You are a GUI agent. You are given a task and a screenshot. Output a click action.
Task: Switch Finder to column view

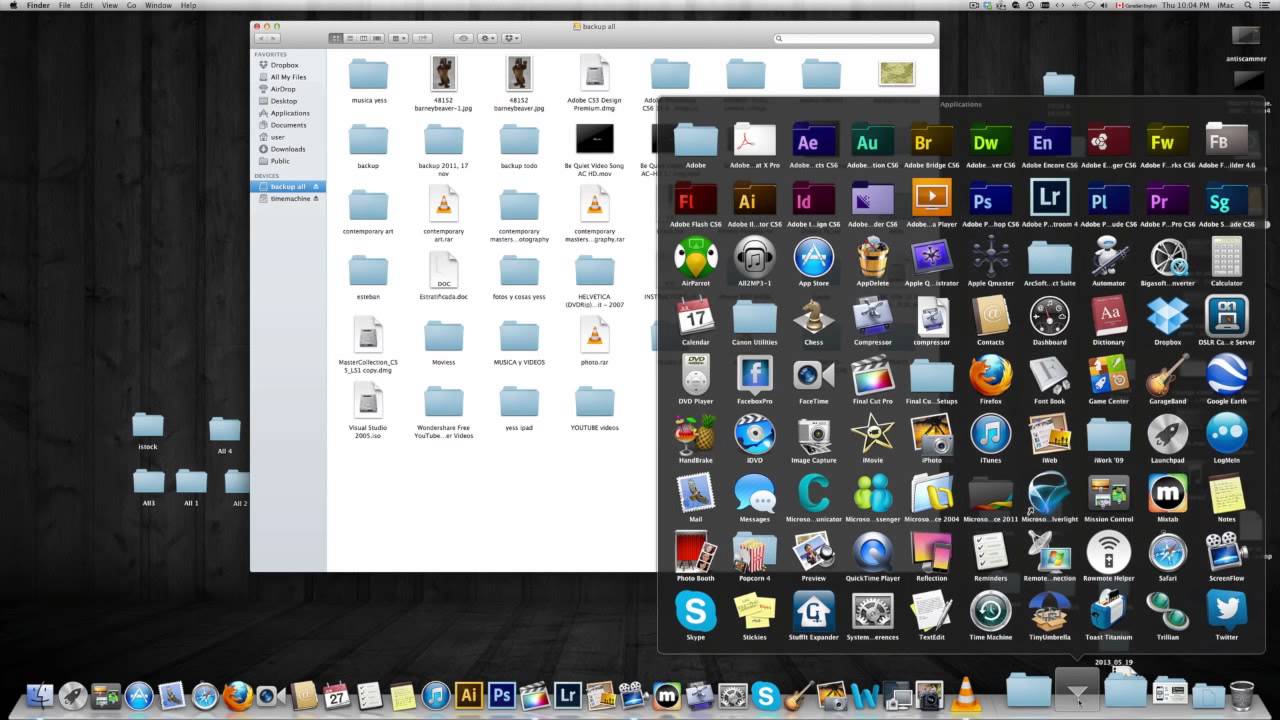(364, 38)
